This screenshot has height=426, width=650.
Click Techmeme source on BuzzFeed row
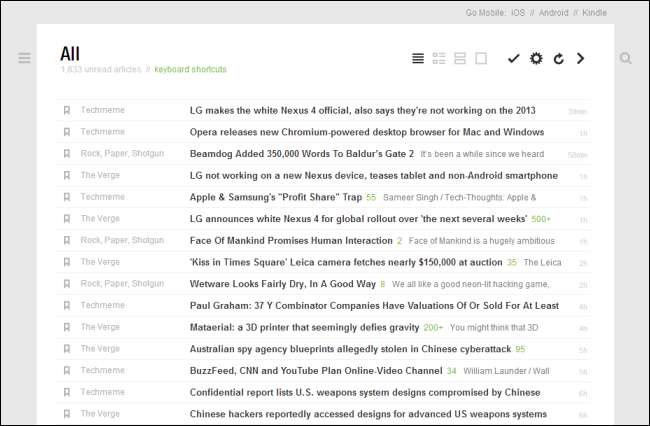pyautogui.click(x=102, y=370)
